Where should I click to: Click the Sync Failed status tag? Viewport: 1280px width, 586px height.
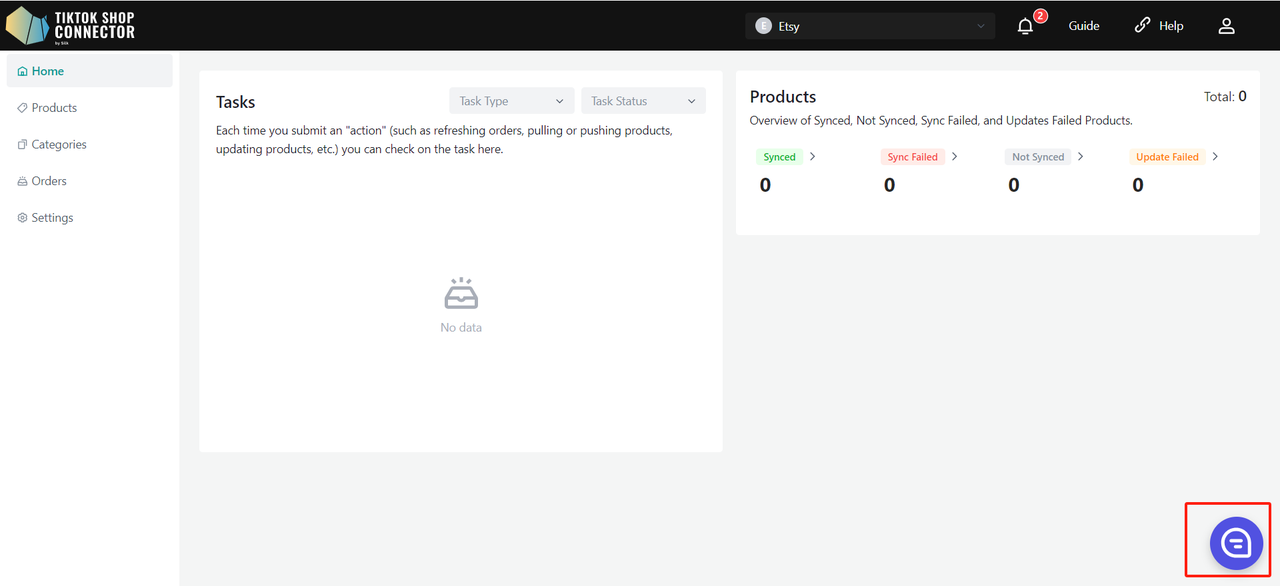[x=913, y=157]
